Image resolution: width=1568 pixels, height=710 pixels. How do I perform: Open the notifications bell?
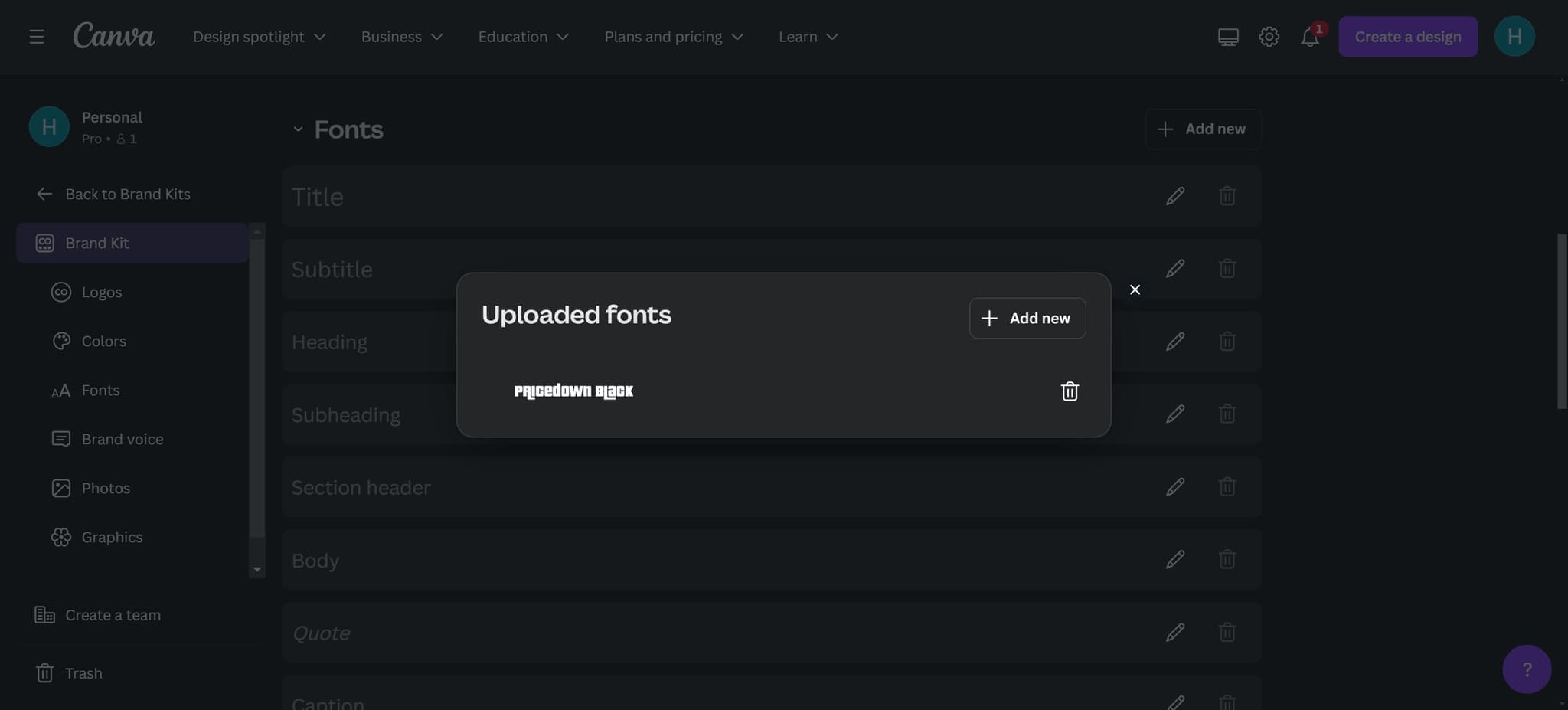click(1310, 37)
